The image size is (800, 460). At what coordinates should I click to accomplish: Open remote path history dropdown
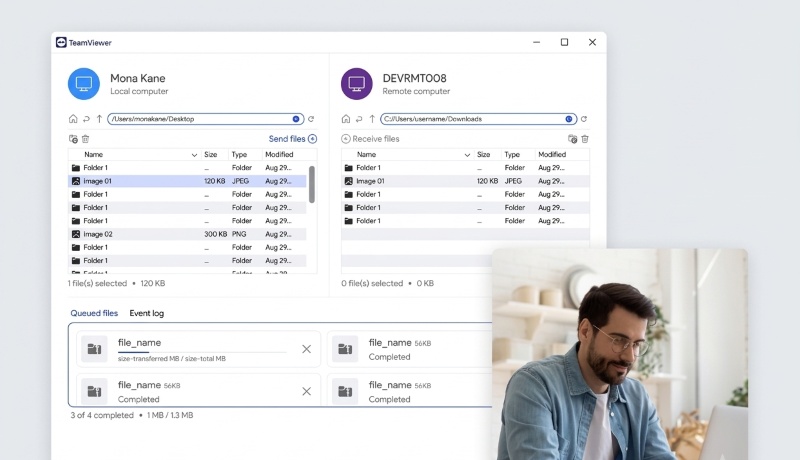coord(569,119)
